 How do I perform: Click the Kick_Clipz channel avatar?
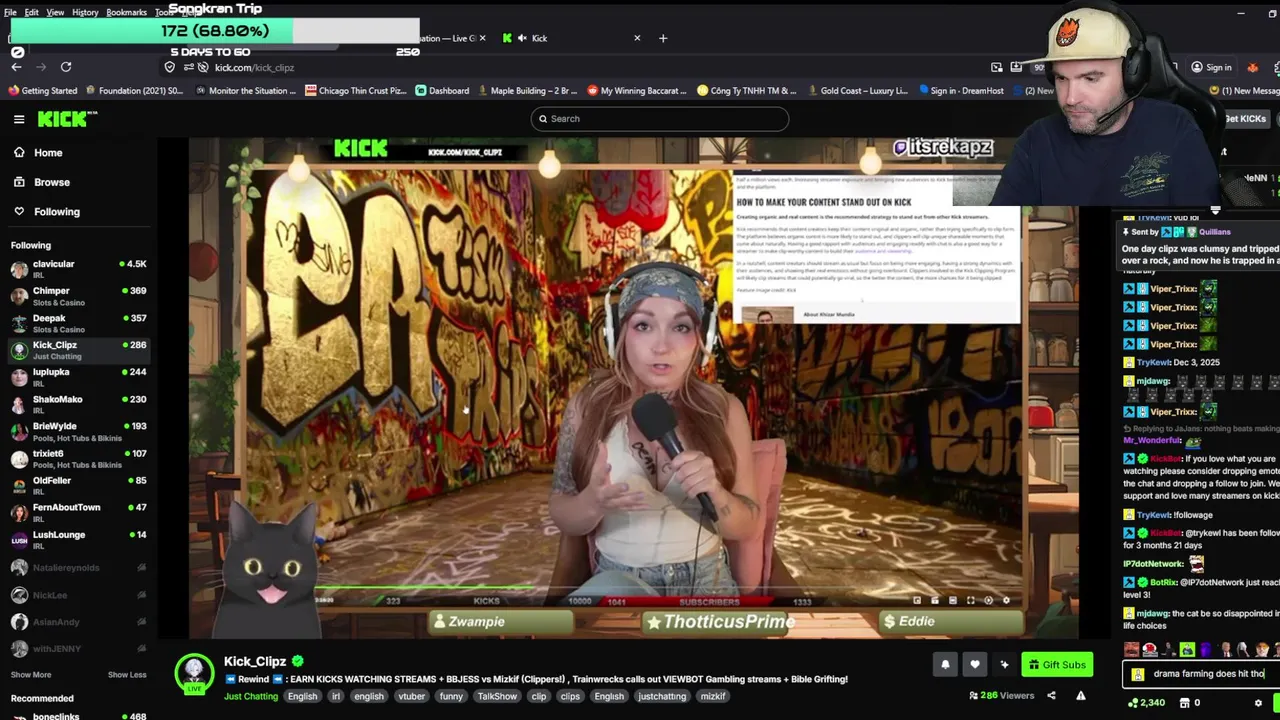click(x=194, y=672)
